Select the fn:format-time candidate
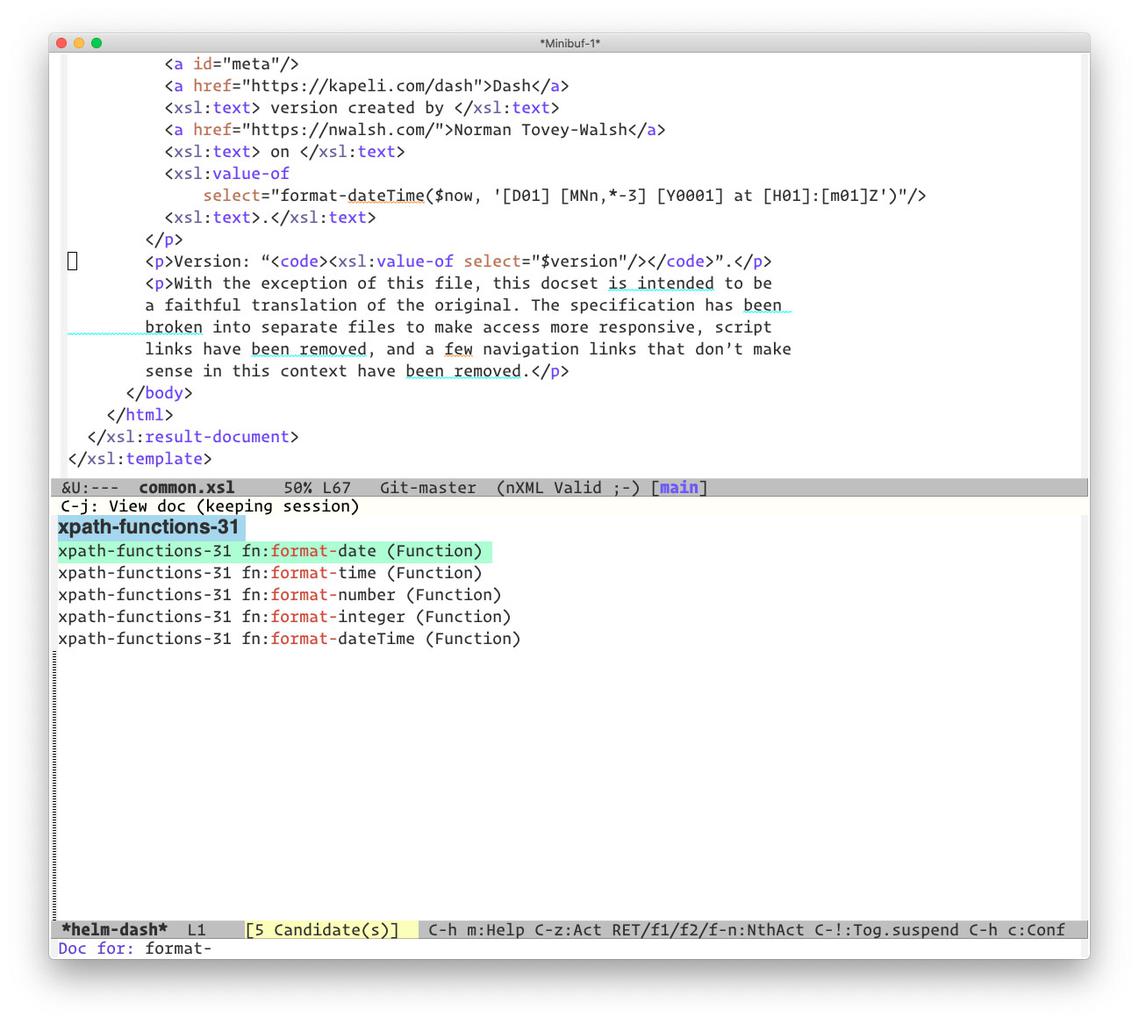This screenshot has height=1024, width=1139. coord(269,573)
